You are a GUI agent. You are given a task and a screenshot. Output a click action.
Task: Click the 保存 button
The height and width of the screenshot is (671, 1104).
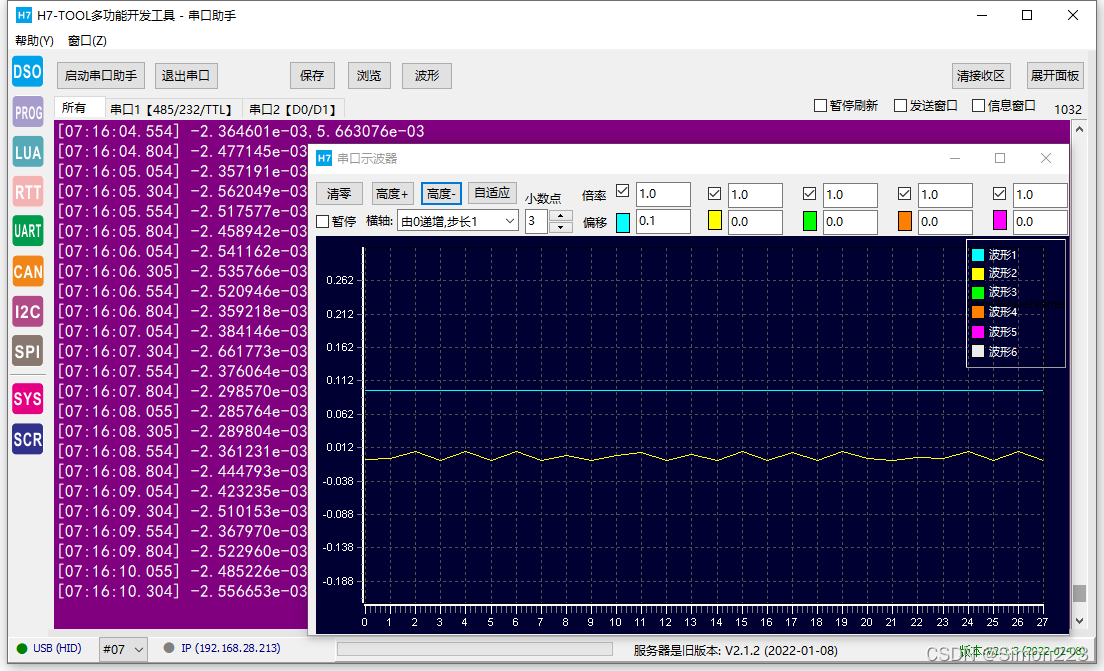312,75
